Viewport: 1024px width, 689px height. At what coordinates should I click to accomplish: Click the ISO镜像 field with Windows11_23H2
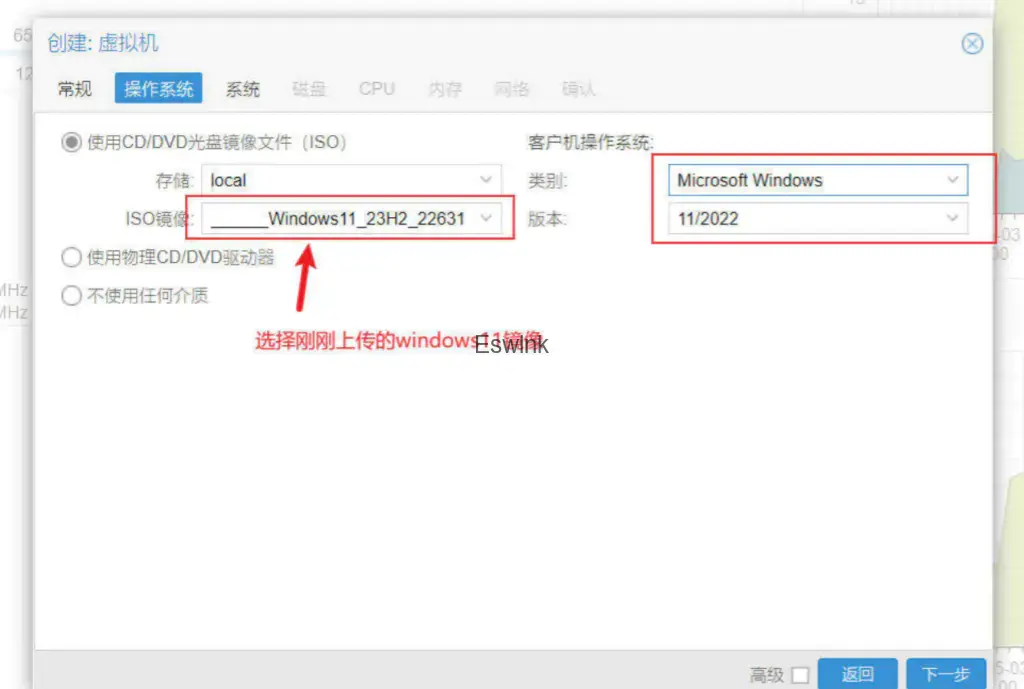(338, 218)
